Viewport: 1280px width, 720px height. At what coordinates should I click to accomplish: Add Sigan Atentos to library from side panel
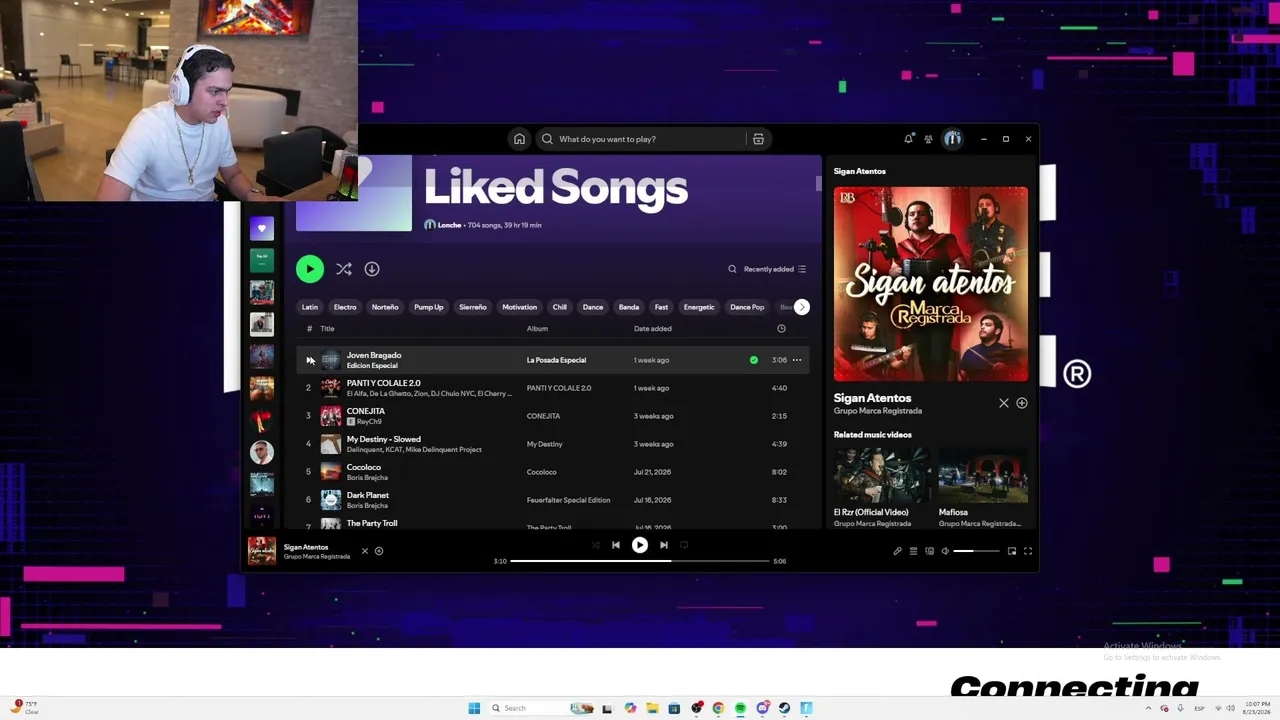point(1022,403)
